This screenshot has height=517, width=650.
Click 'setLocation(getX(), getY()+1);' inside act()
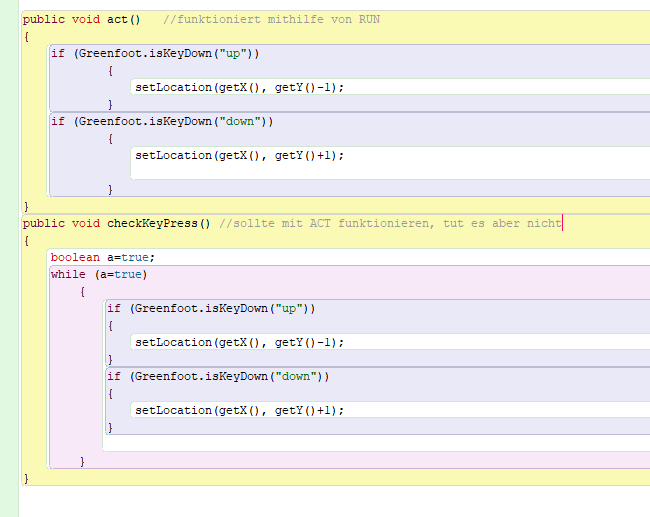(240, 155)
